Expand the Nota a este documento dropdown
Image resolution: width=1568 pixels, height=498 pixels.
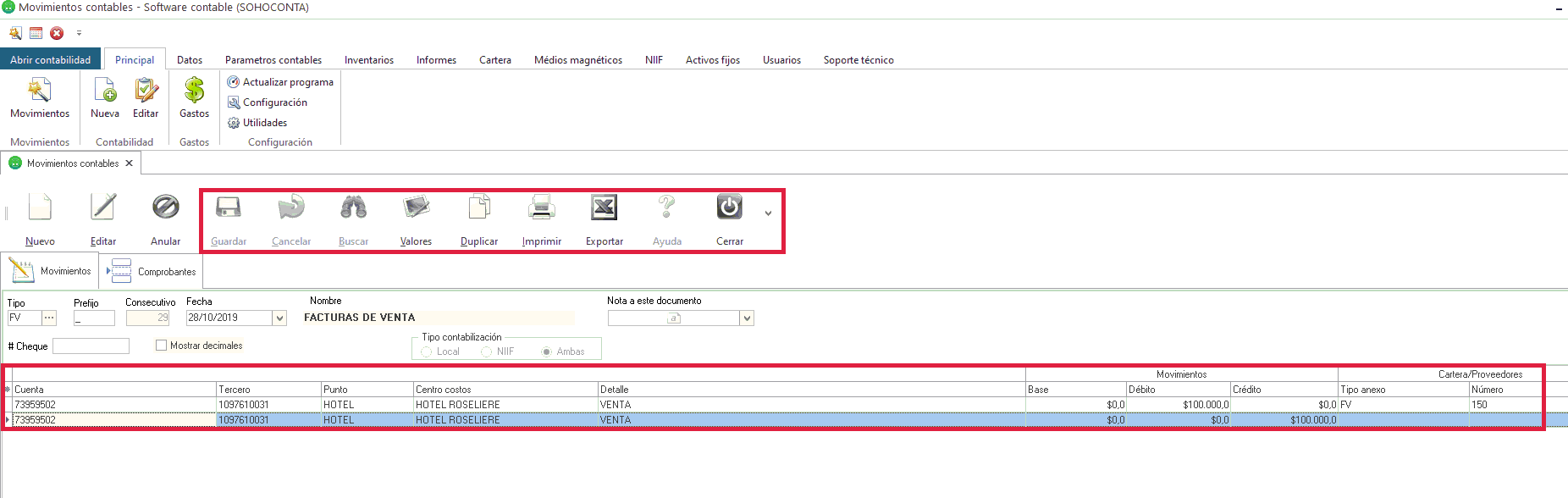(747, 318)
